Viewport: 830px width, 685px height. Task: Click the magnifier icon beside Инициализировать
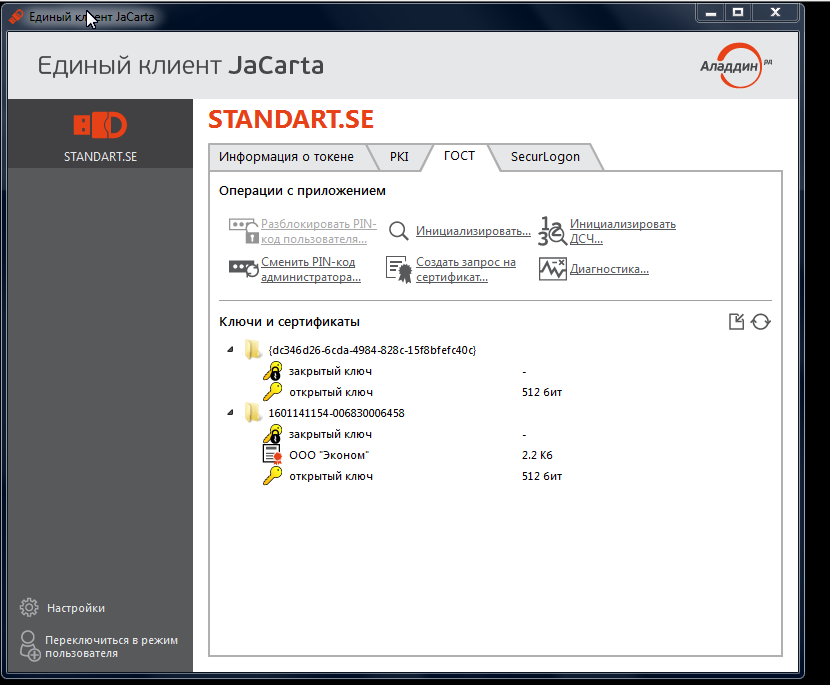pyautogui.click(x=399, y=231)
